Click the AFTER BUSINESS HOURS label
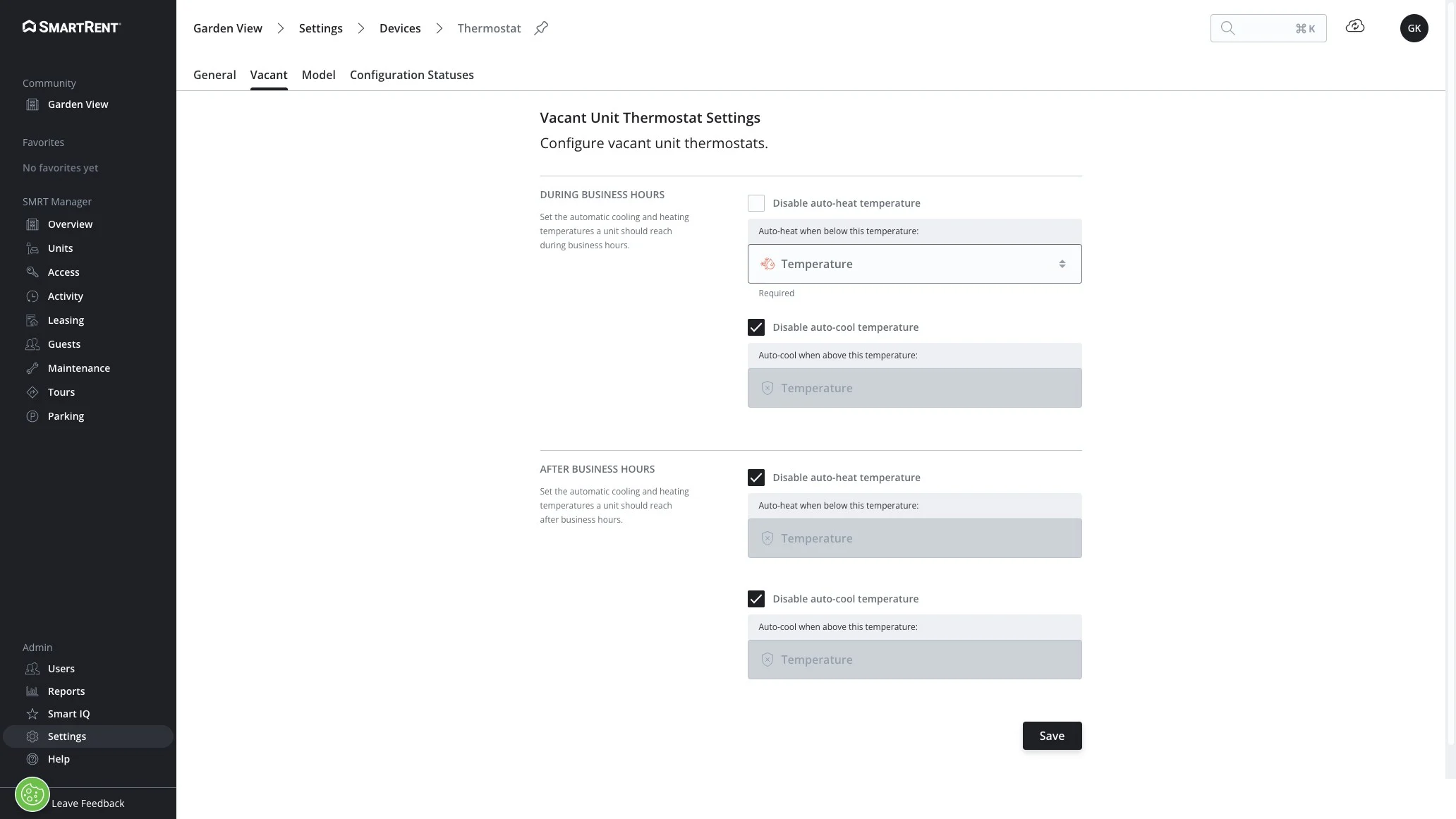This screenshot has width=1456, height=819. pyautogui.click(x=597, y=469)
